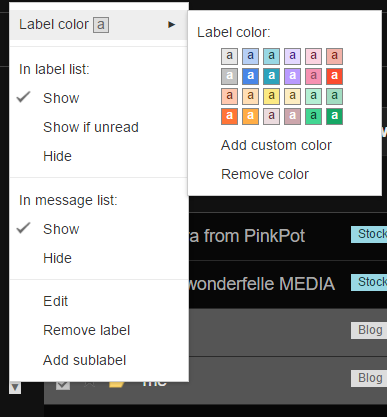Screen dimensions: 387x417
Task: Click Add custom color
Action: [x=276, y=145]
